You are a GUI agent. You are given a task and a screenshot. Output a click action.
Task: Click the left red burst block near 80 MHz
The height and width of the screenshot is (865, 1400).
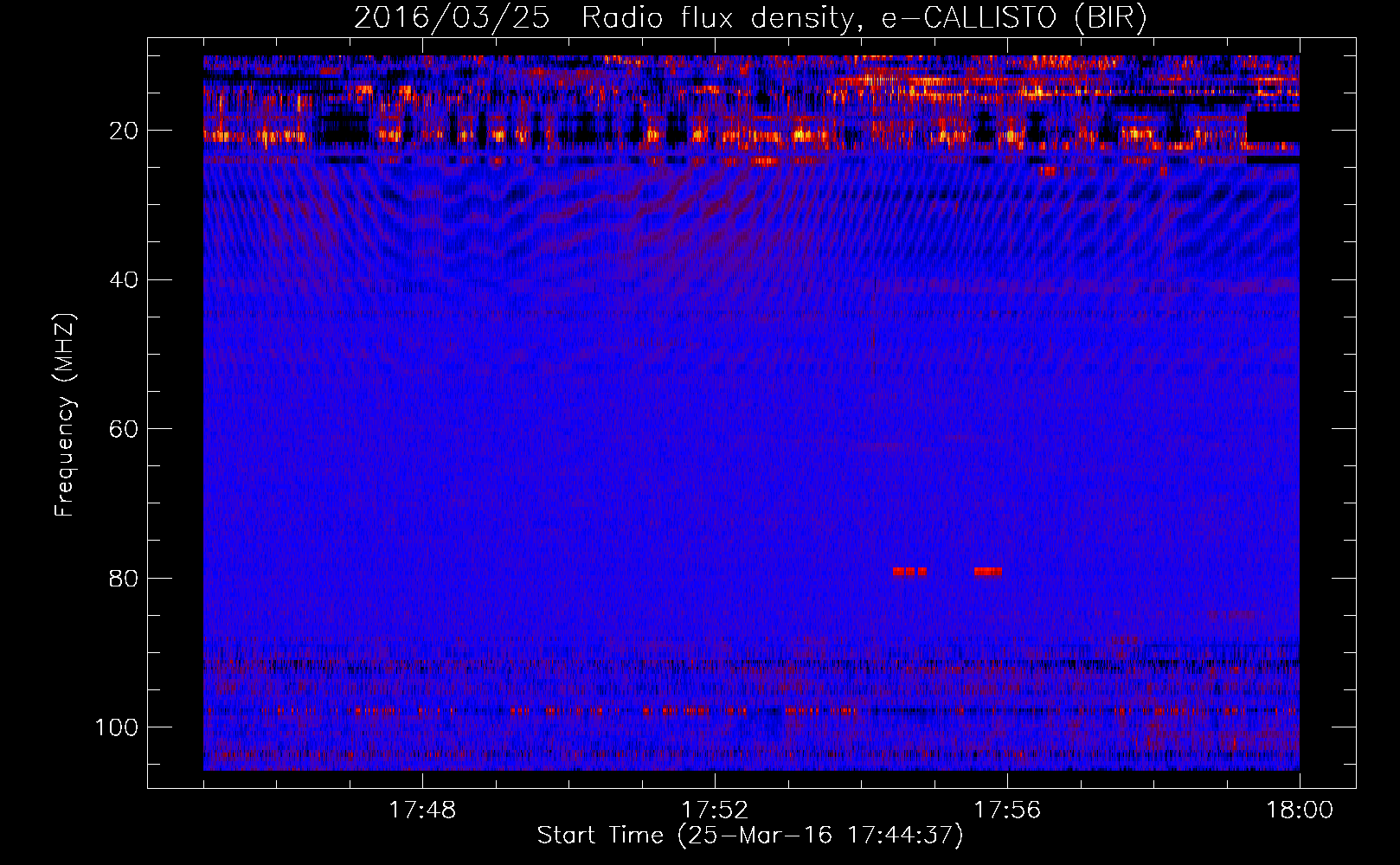[x=909, y=572]
